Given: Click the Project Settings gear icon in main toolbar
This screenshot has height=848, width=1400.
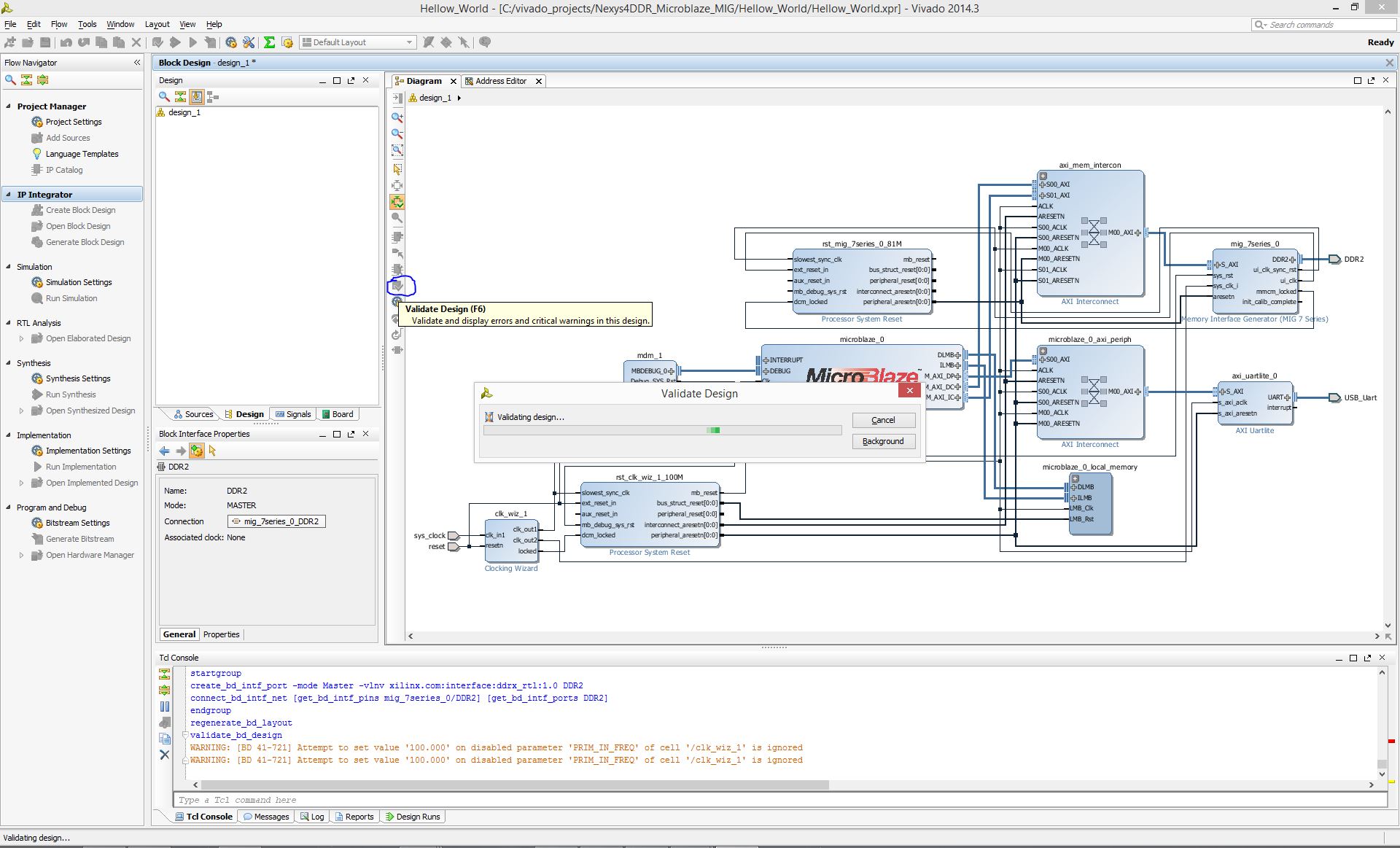Looking at the screenshot, I should point(231,42).
